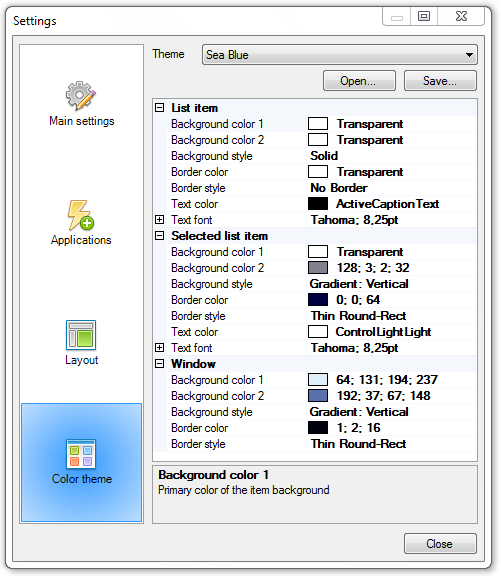501x576 pixels.
Task: Click the Color theme label
Action: 82,479
